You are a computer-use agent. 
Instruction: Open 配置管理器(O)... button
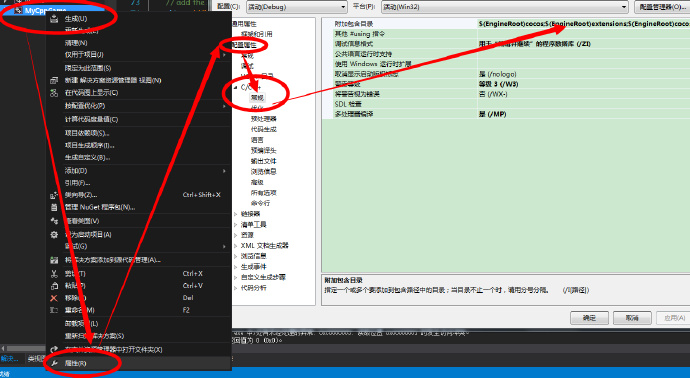(x=662, y=7)
